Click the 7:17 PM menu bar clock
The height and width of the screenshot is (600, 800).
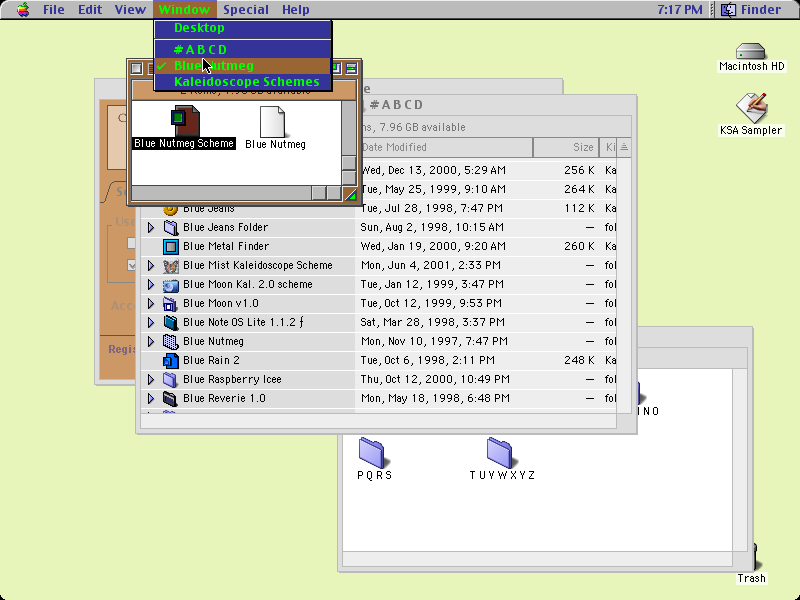point(679,9)
